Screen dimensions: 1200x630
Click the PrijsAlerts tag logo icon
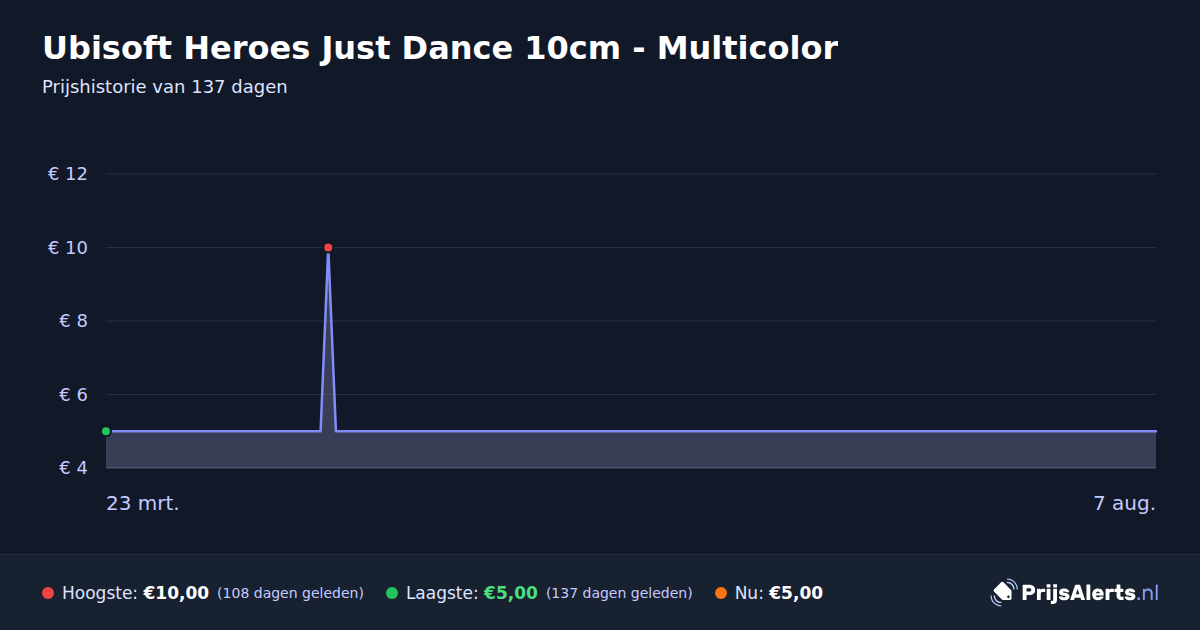(1003, 593)
